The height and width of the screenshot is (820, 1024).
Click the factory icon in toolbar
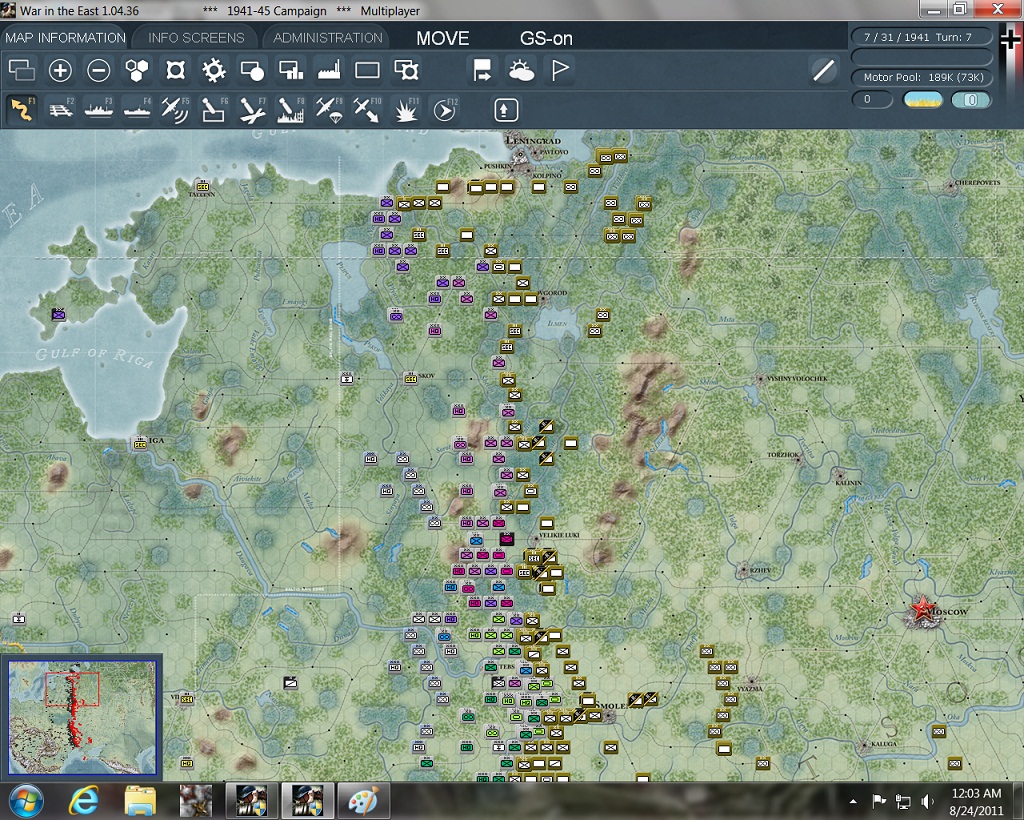(328, 70)
